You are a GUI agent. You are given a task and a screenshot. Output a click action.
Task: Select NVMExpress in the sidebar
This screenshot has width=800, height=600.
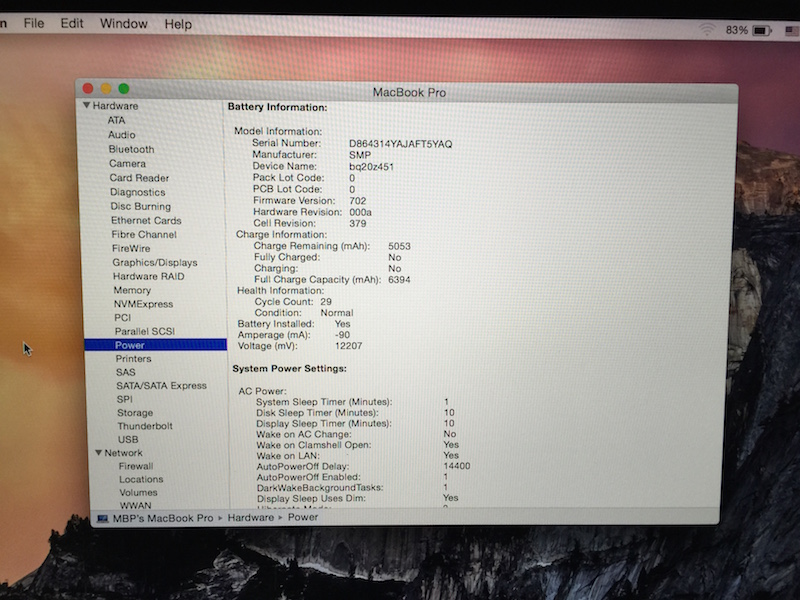[x=143, y=304]
